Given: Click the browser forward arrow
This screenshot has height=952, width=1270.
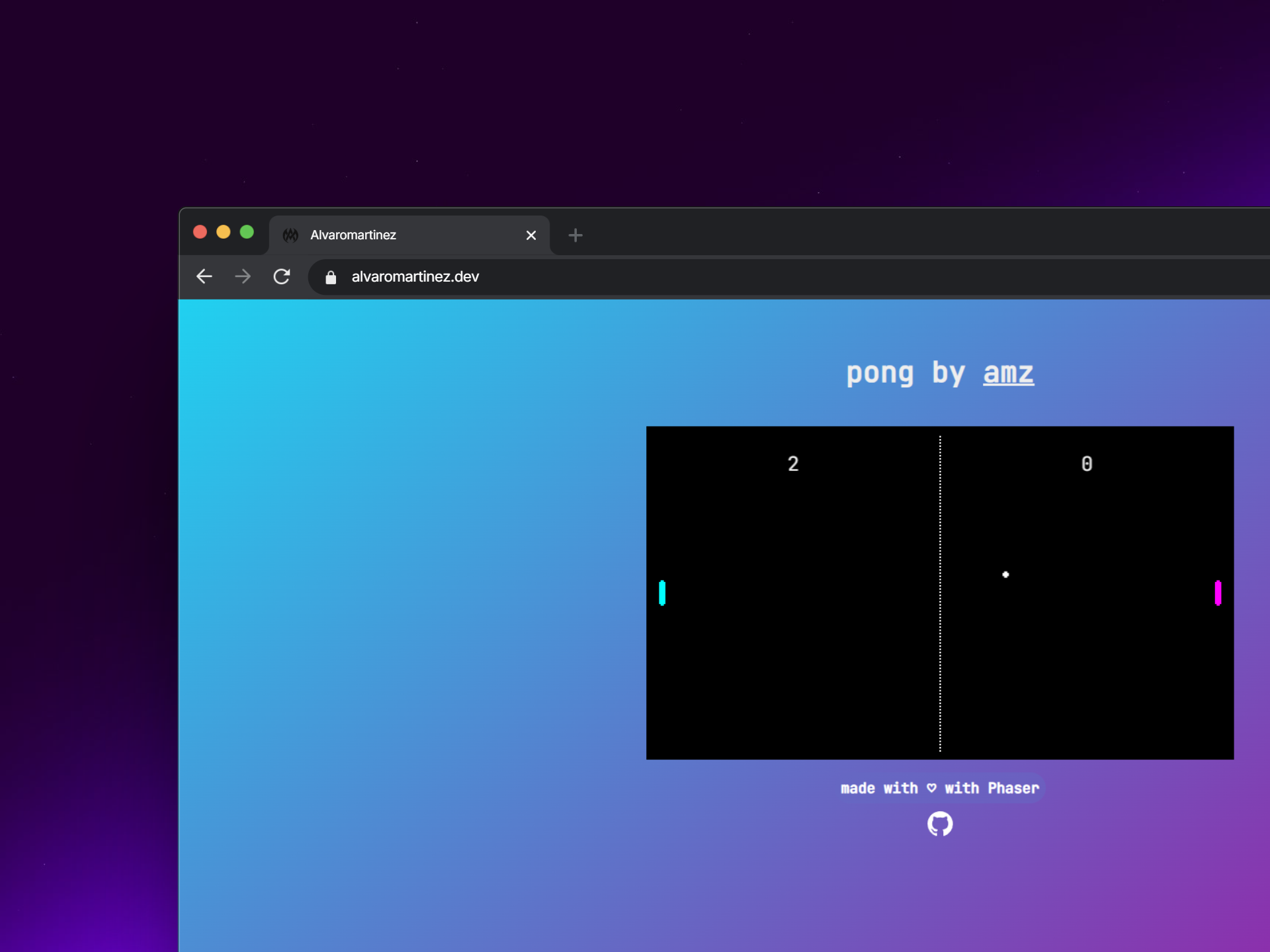Looking at the screenshot, I should tap(243, 276).
